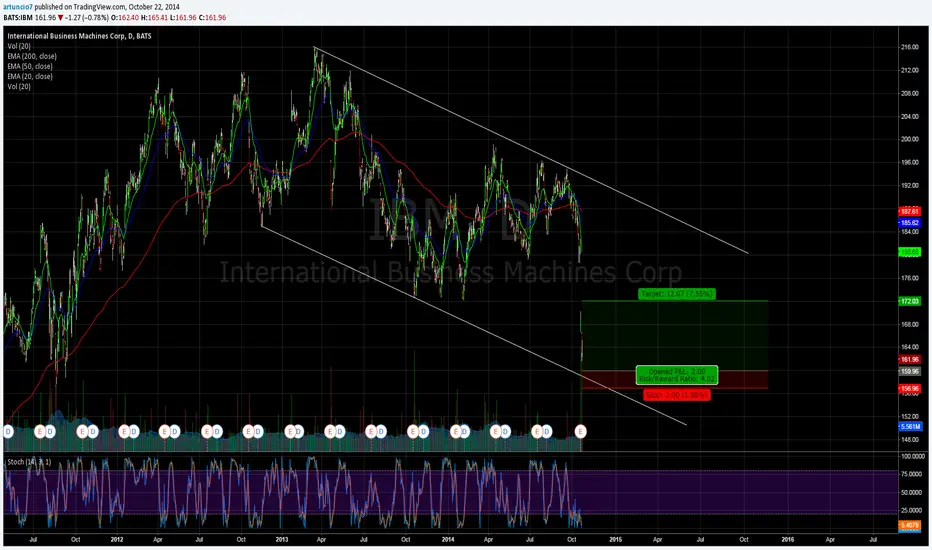Click the red Stop: 3.00 (1.88%) label
Viewport: 932px width, 550px height.
676,395
